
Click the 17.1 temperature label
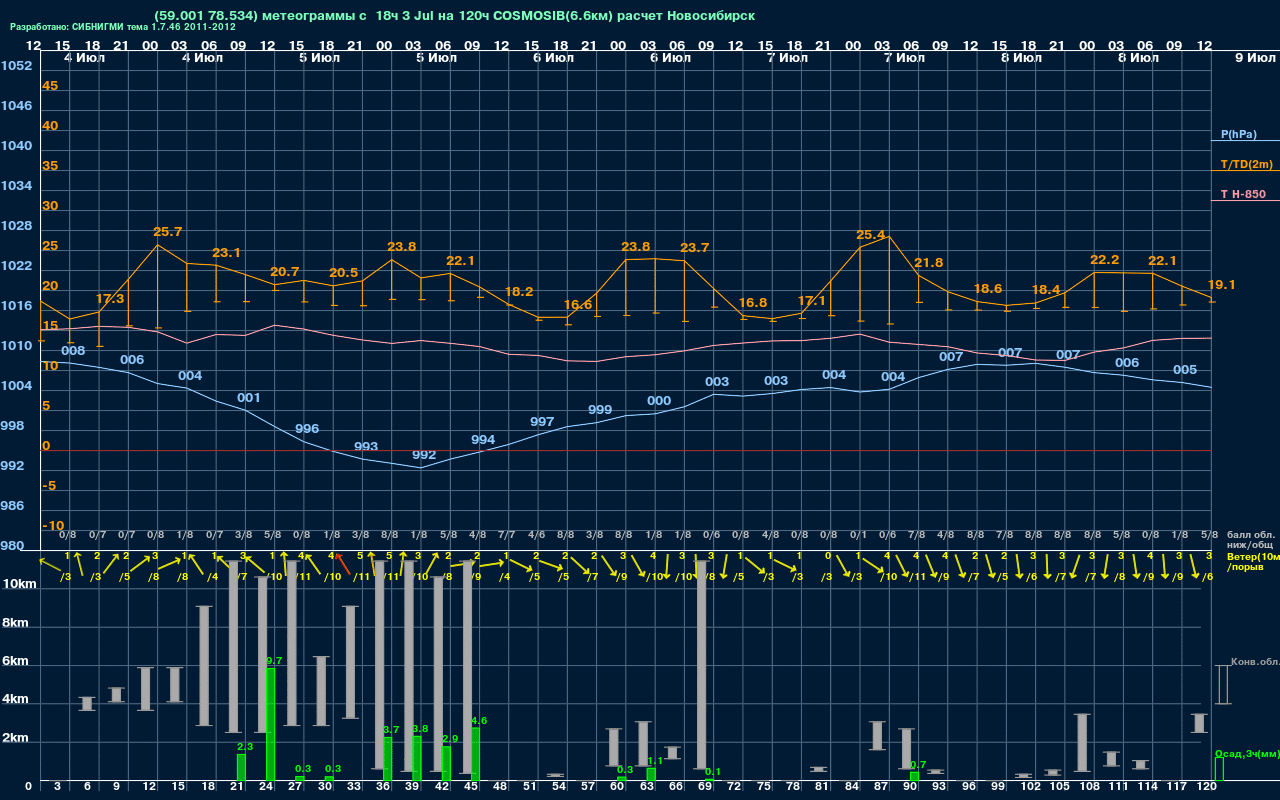(812, 301)
